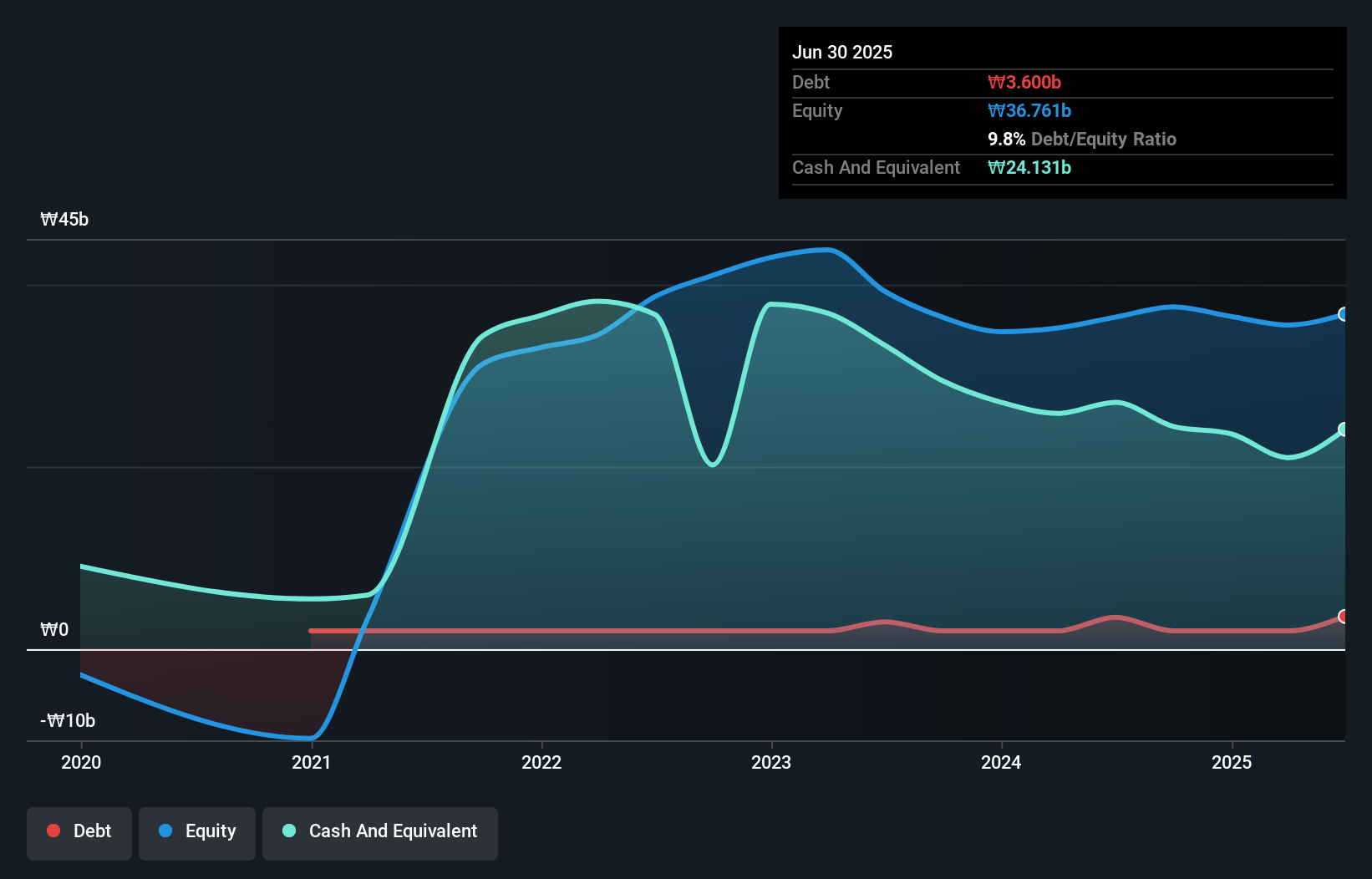Select the Cash endpoint marker on the chart

pyautogui.click(x=1344, y=429)
